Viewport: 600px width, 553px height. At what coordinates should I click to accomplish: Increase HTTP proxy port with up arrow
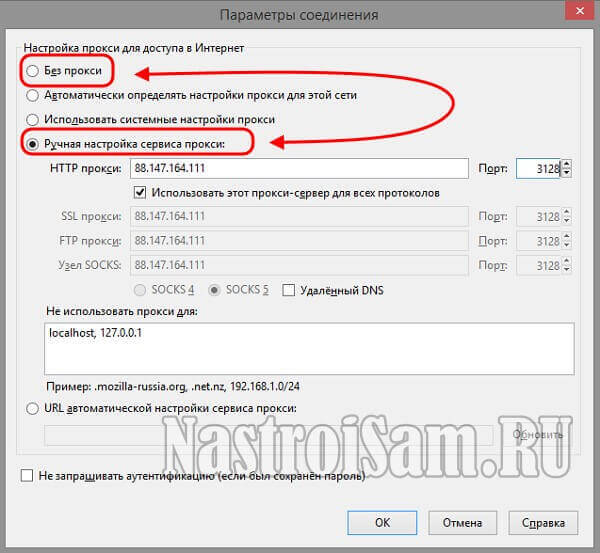[567, 165]
